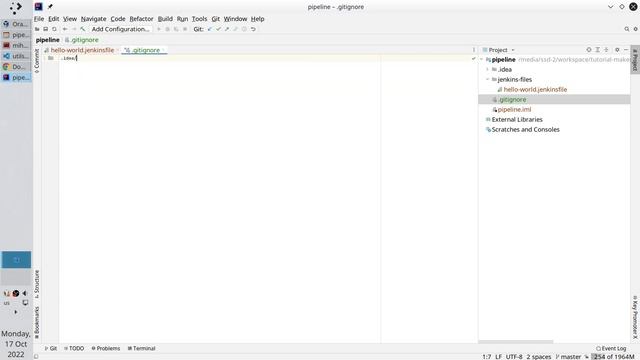640x360 pixels.
Task: Select pipeline.iml in Project tree
Action: coord(514,109)
